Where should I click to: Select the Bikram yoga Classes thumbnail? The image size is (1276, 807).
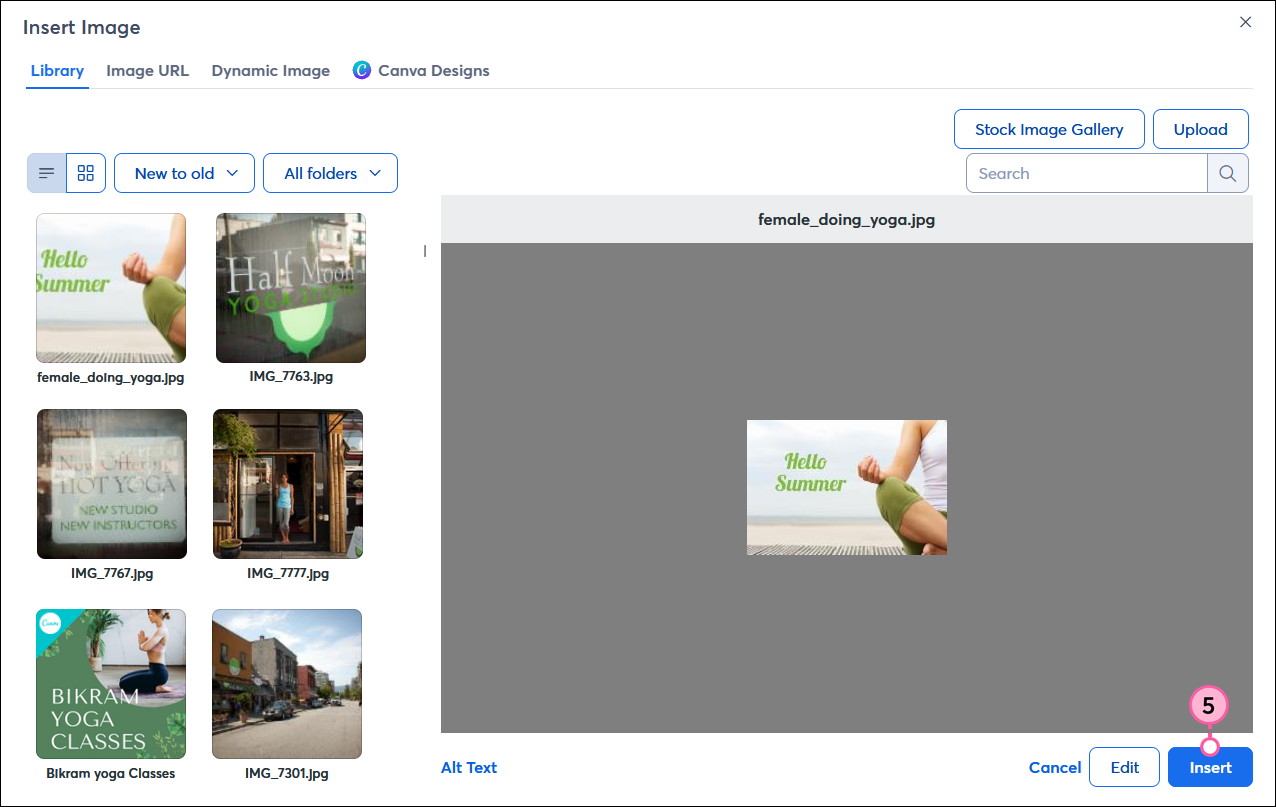(111, 684)
